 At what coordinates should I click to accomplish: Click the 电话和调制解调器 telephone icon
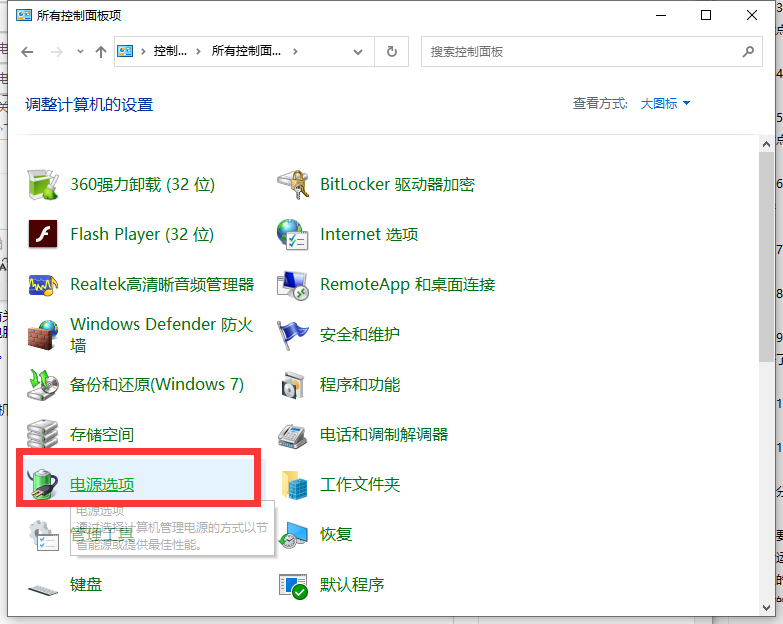click(293, 436)
